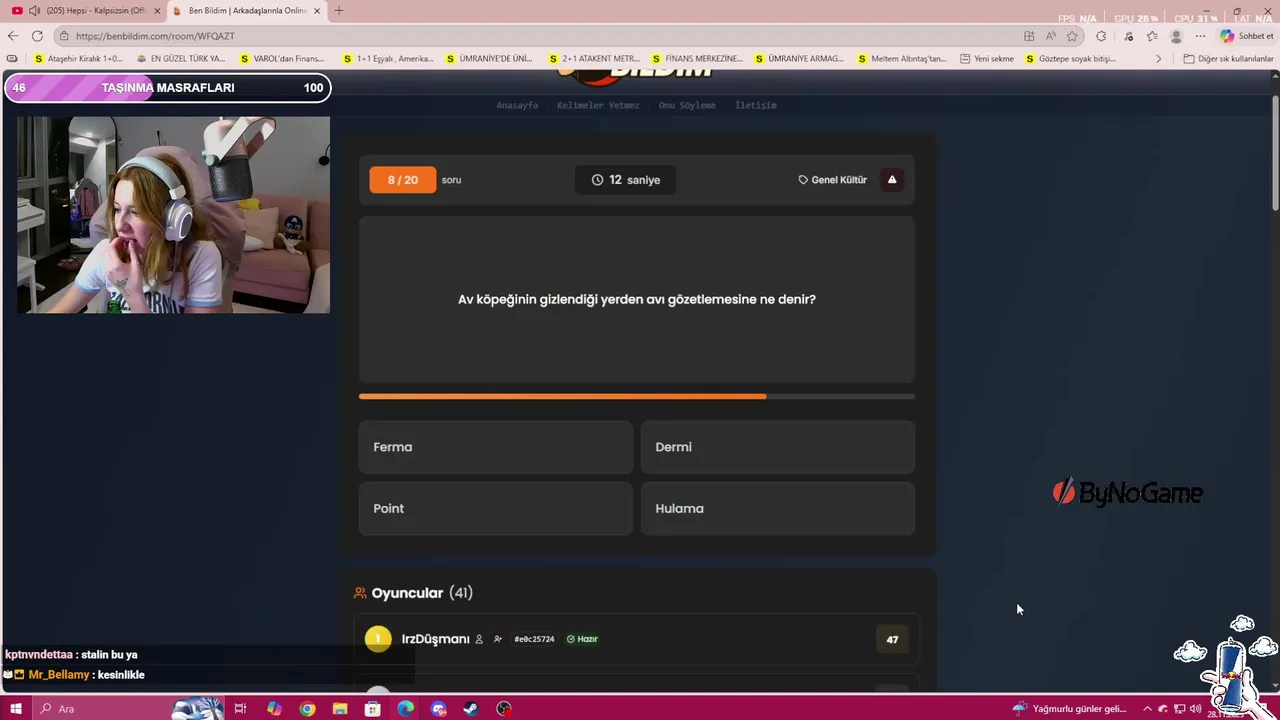Viewport: 1280px width, 720px height.
Task: Open the browser profile icon
Action: pyautogui.click(x=1176, y=36)
